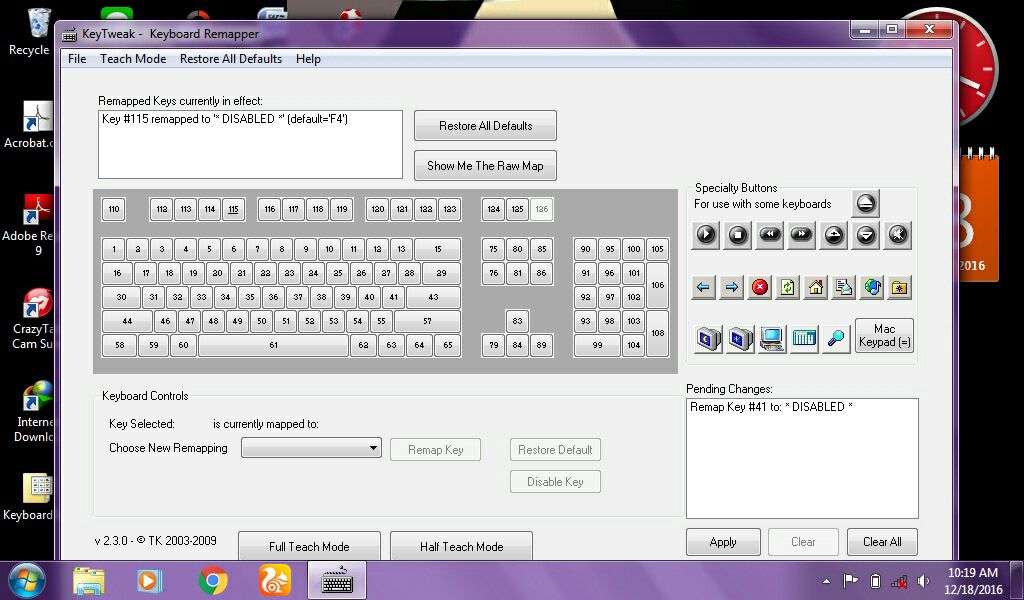The height and width of the screenshot is (600, 1024).
Task: Select key 61 spacebar on the layout
Action: (x=273, y=345)
